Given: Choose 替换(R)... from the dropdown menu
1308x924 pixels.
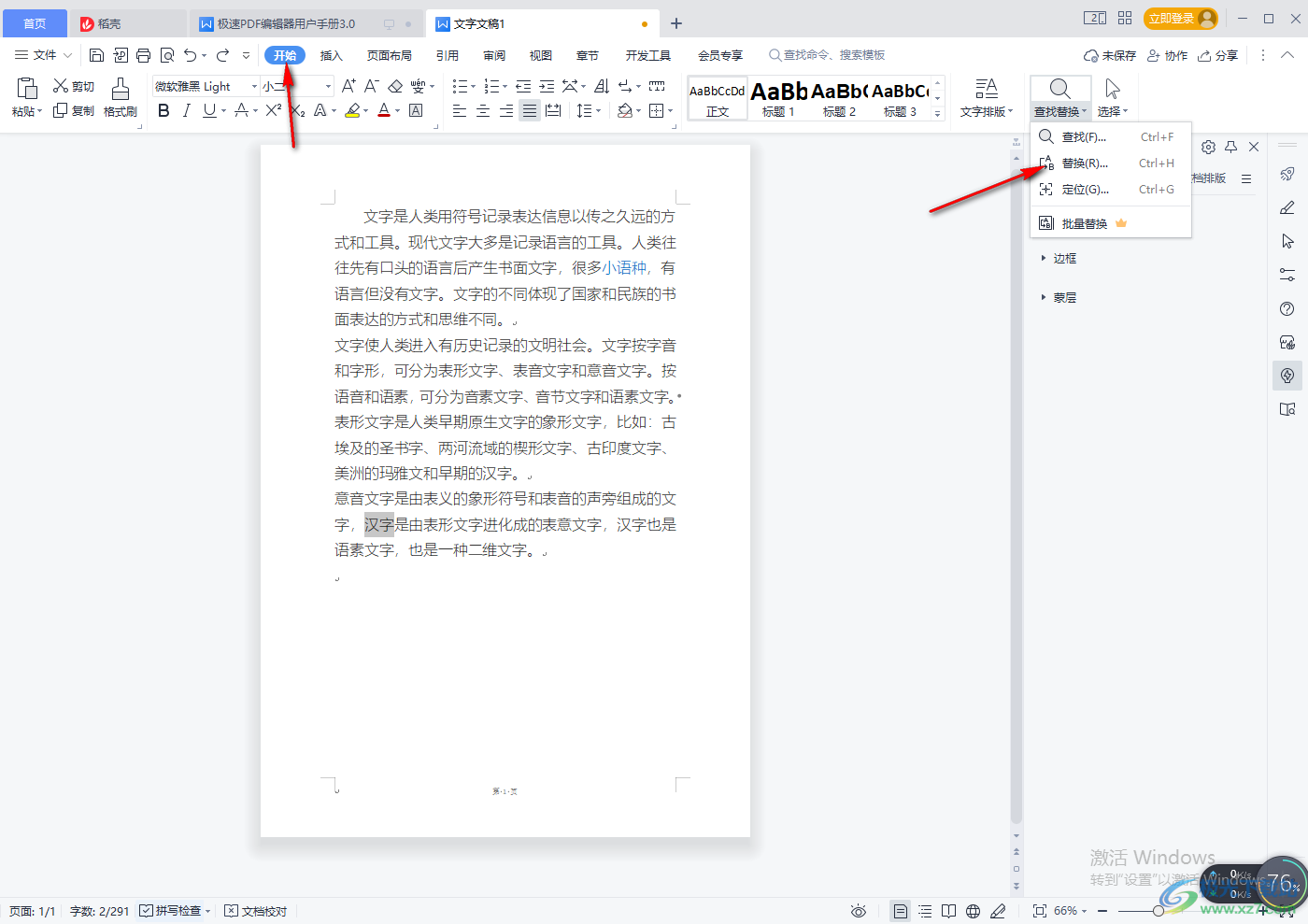Looking at the screenshot, I should coord(1110,163).
